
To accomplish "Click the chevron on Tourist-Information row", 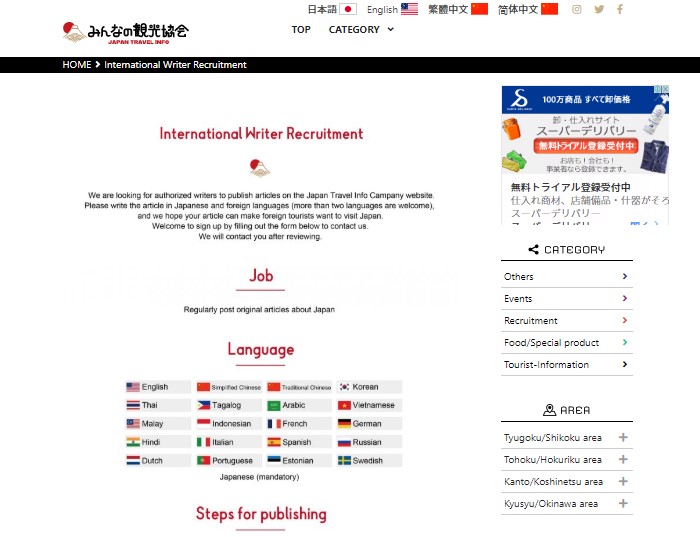I will 625,364.
